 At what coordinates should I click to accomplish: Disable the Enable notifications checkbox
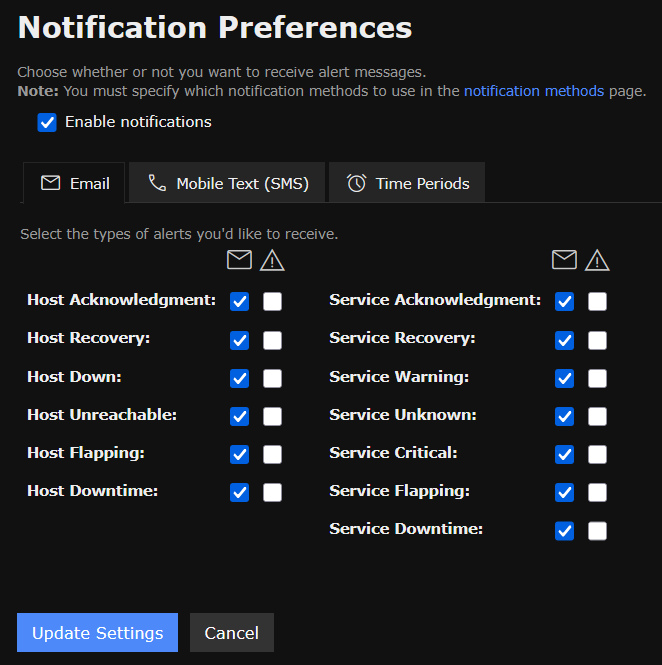(47, 123)
